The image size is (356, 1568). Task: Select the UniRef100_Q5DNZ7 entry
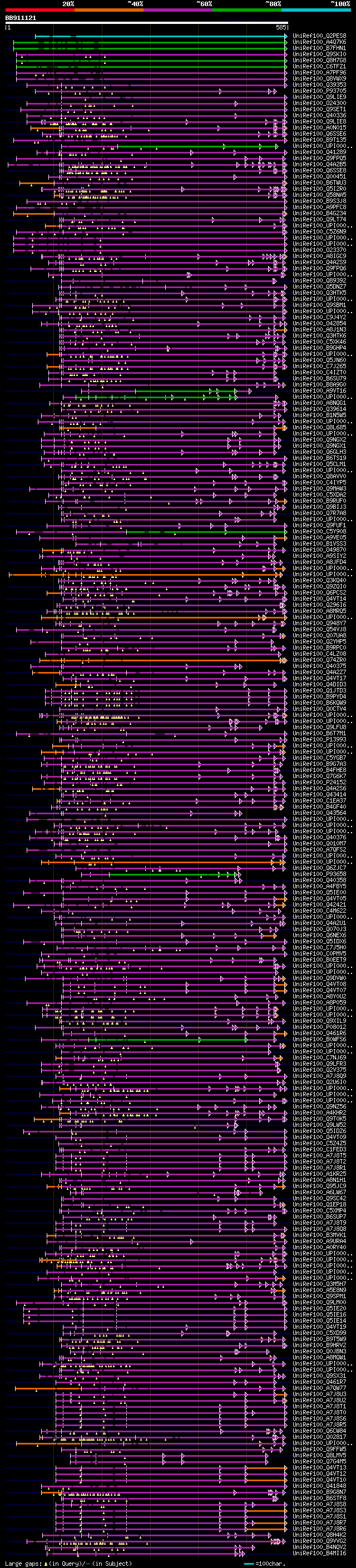[319, 286]
